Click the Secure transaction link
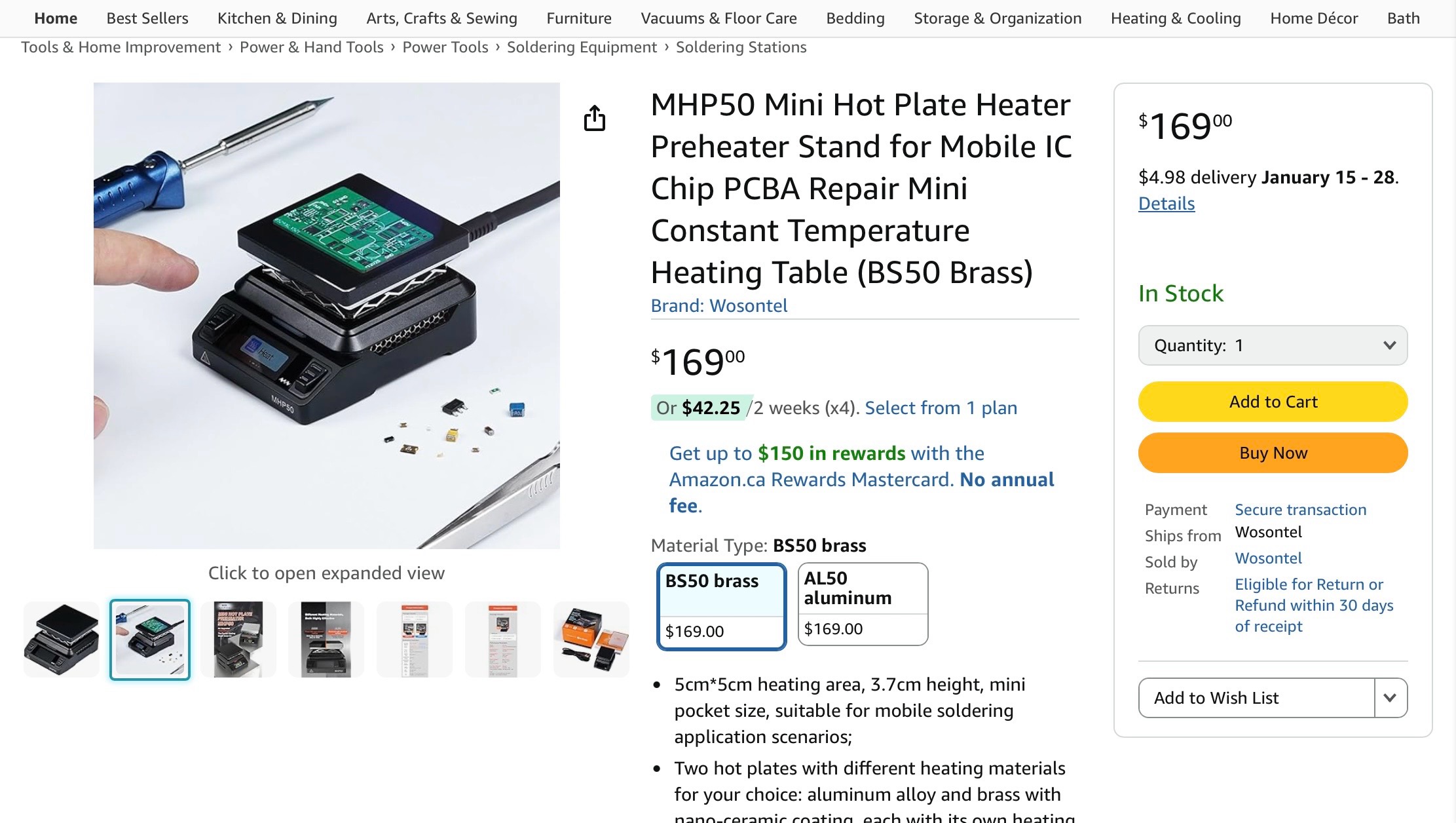 pyautogui.click(x=1299, y=509)
